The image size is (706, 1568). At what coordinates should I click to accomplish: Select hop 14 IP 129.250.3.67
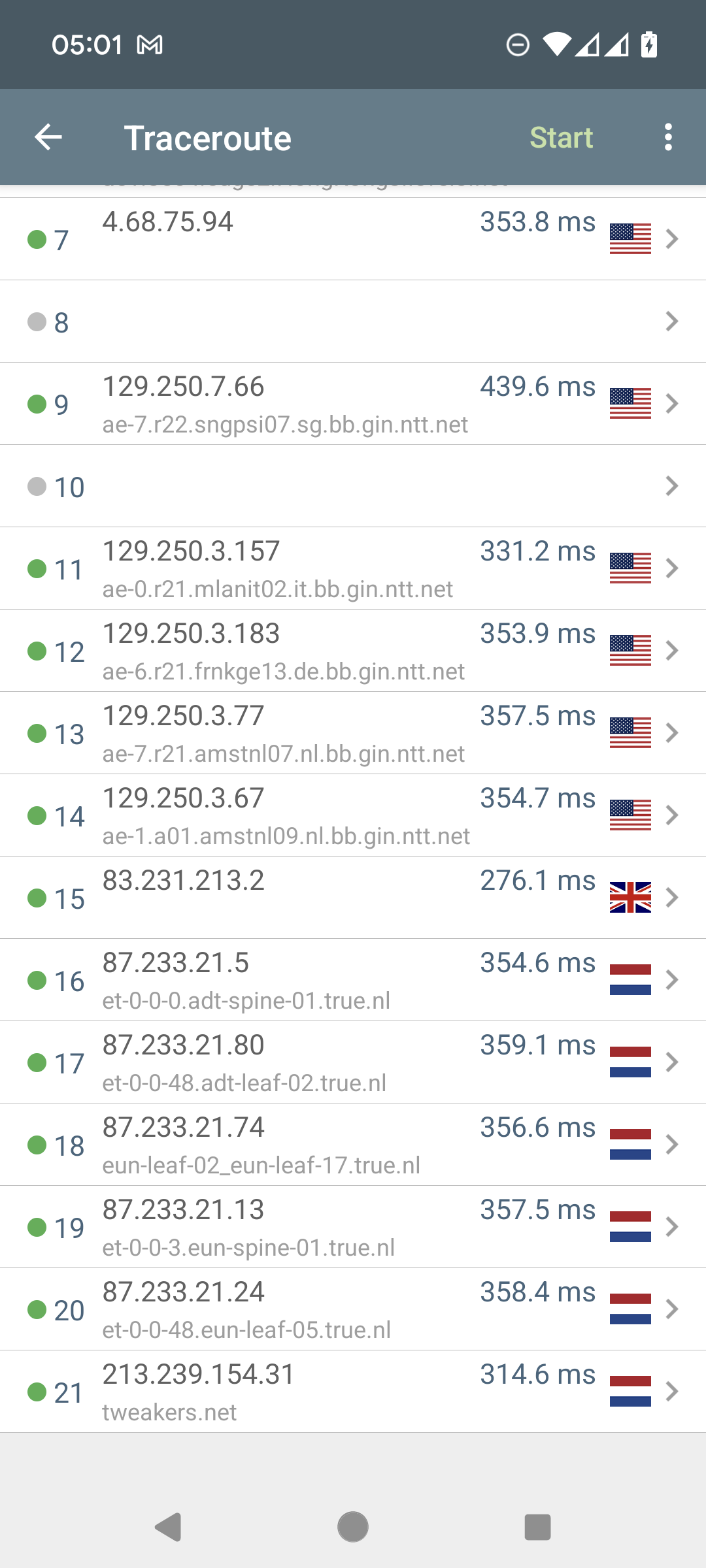(183, 798)
